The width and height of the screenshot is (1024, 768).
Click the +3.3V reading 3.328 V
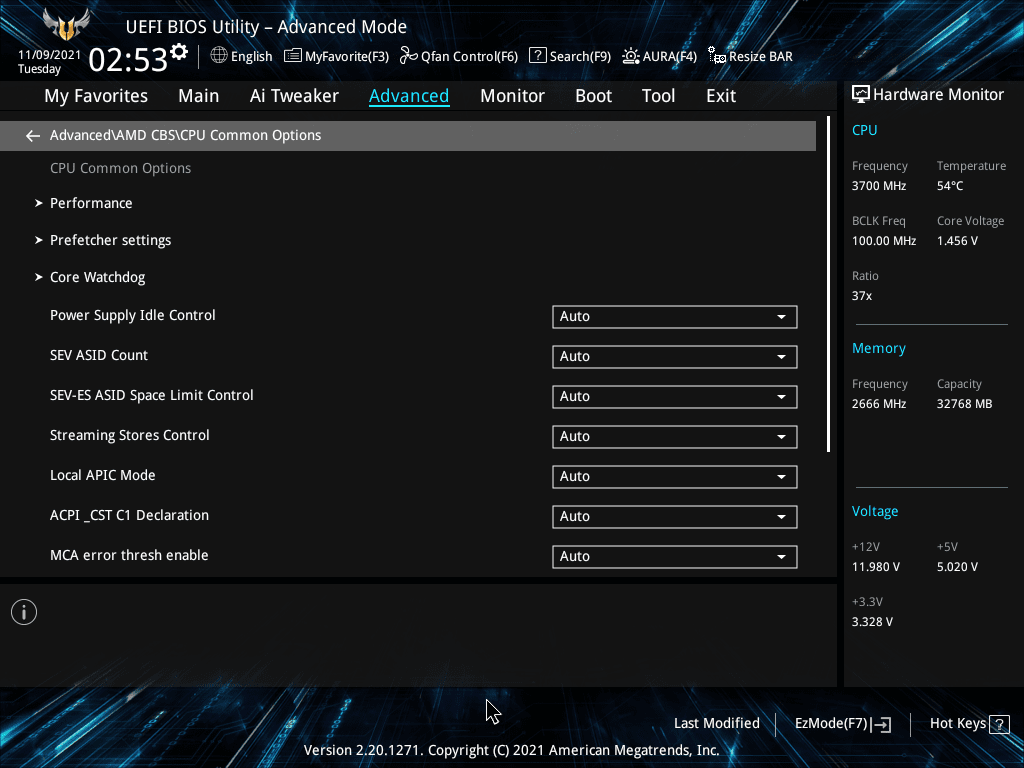[872, 622]
